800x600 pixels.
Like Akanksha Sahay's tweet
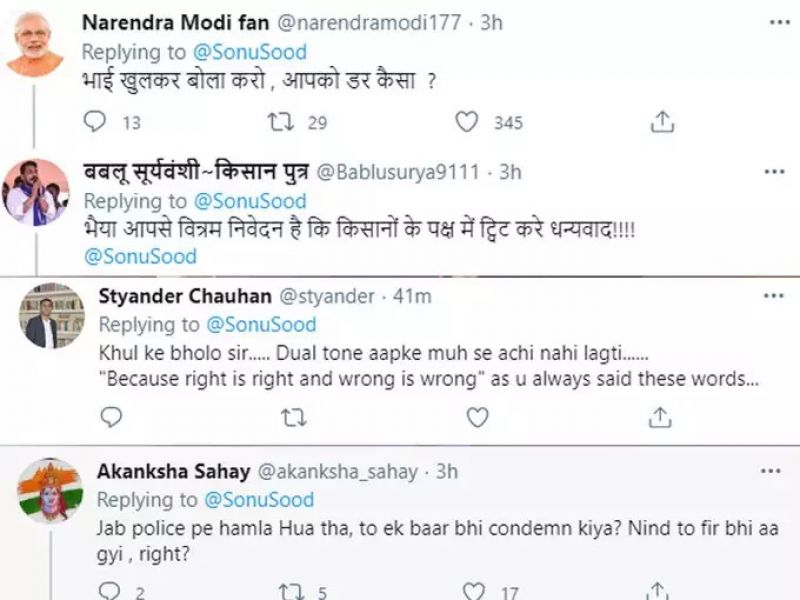[x=476, y=591]
